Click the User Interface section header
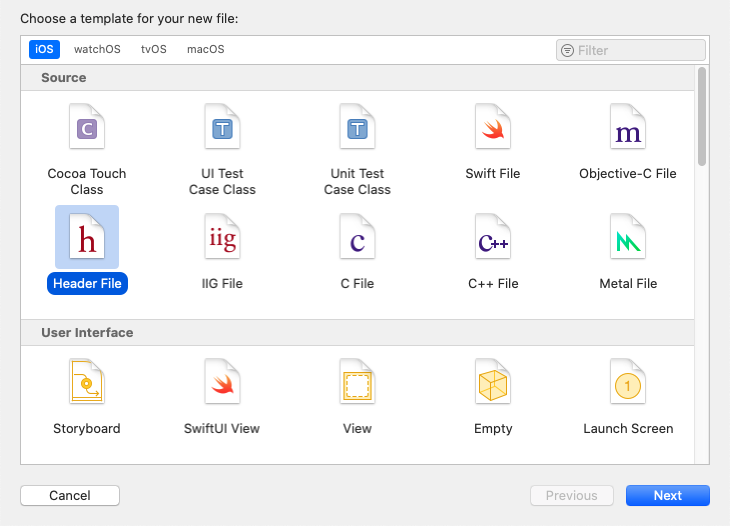 (x=358, y=332)
